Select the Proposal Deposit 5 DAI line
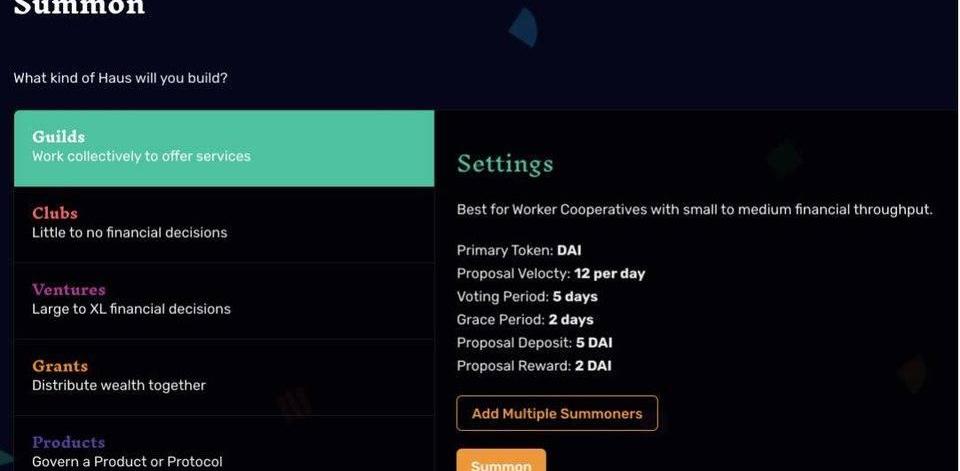This screenshot has height=471, width=960. pos(534,342)
